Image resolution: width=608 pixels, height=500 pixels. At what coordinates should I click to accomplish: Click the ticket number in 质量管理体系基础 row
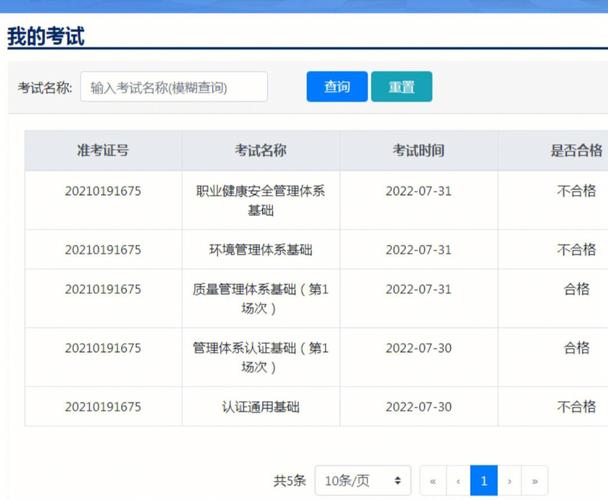(x=103, y=289)
